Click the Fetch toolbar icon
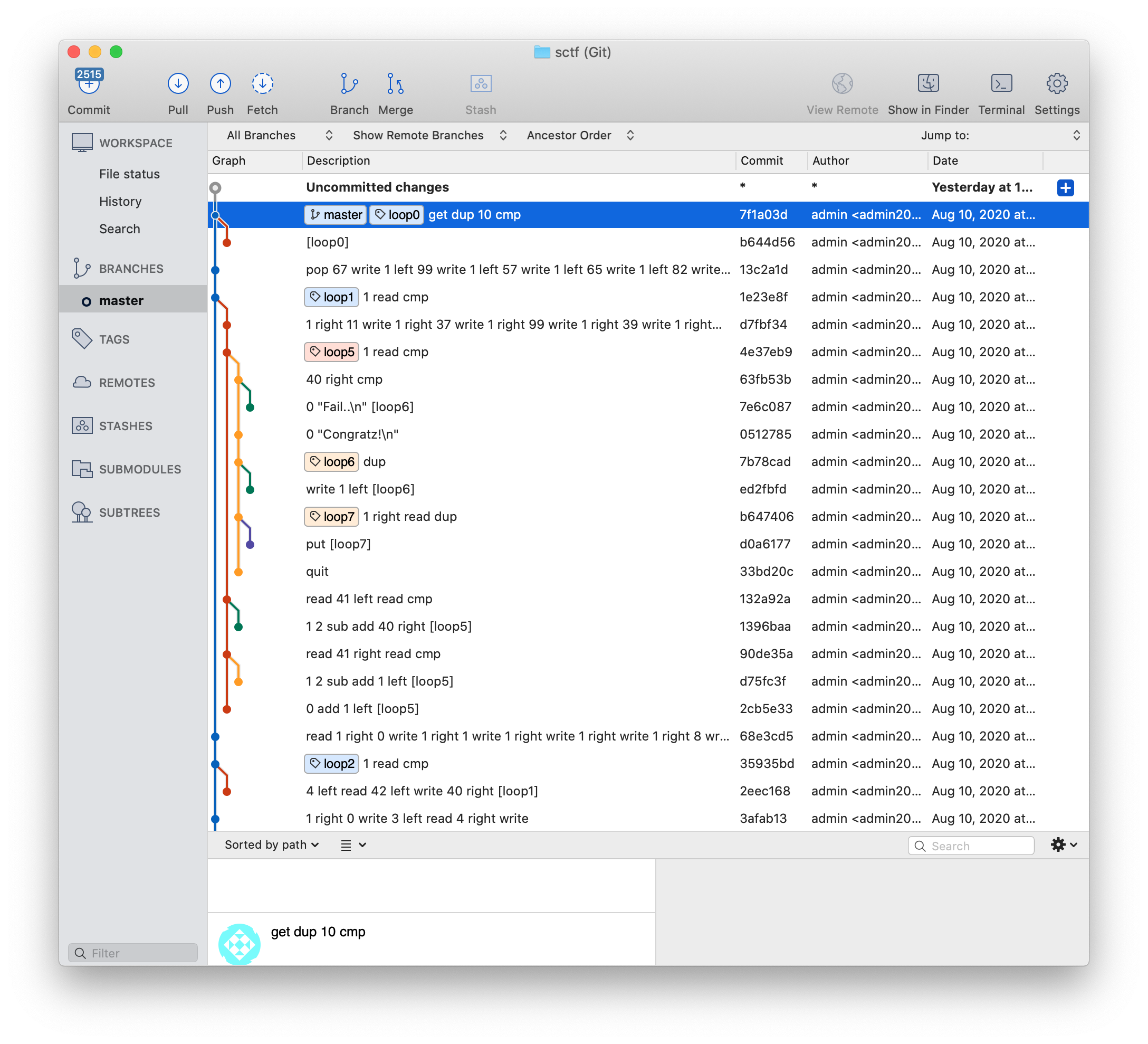The image size is (1148, 1044). tap(262, 84)
